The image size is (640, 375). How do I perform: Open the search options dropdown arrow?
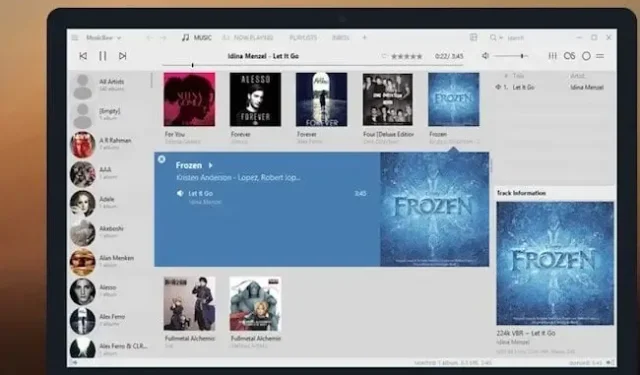(x=501, y=38)
